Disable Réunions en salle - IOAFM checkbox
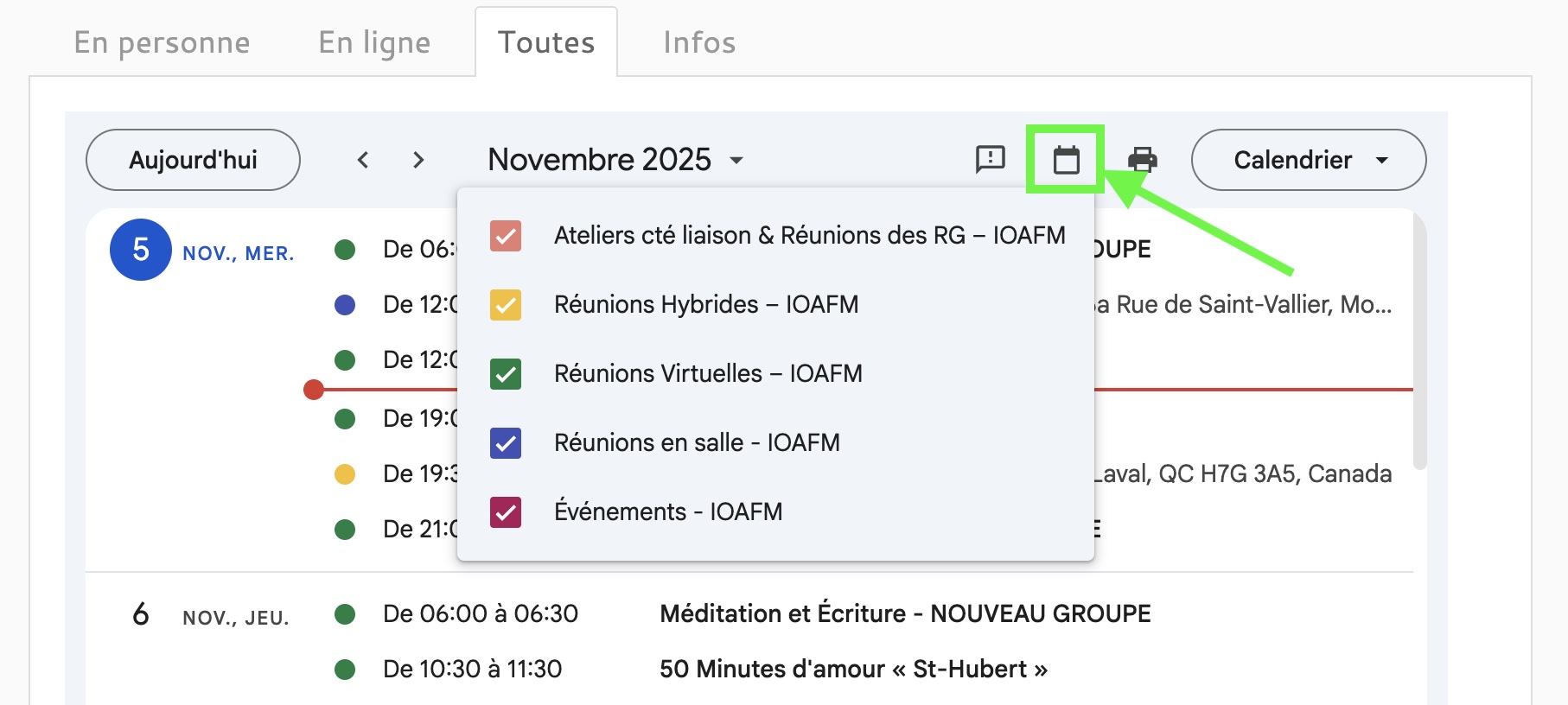The height and width of the screenshot is (705, 1568). point(506,443)
